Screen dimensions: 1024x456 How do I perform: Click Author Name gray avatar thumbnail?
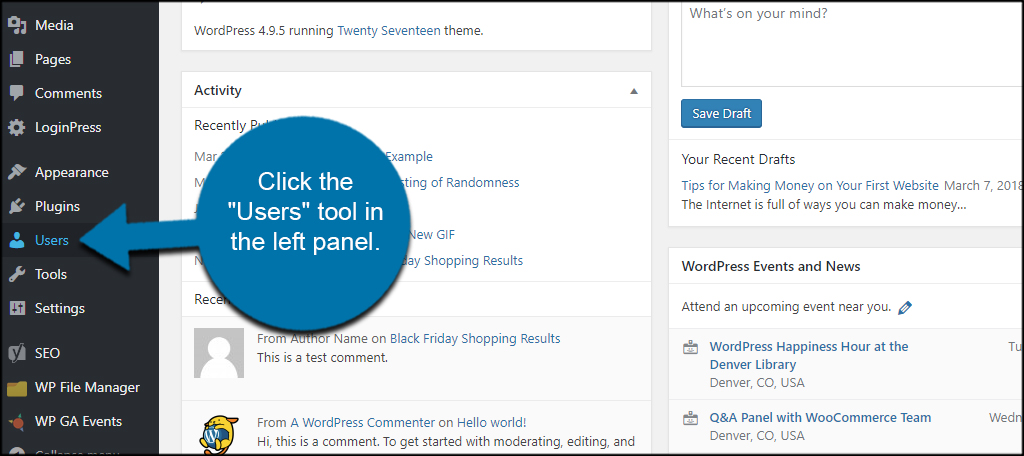(x=219, y=353)
